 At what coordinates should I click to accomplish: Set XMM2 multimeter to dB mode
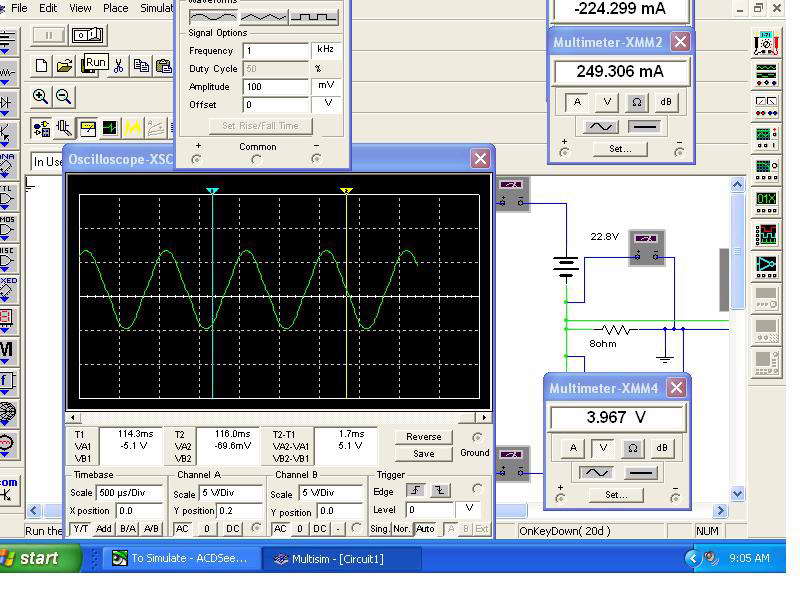point(666,102)
